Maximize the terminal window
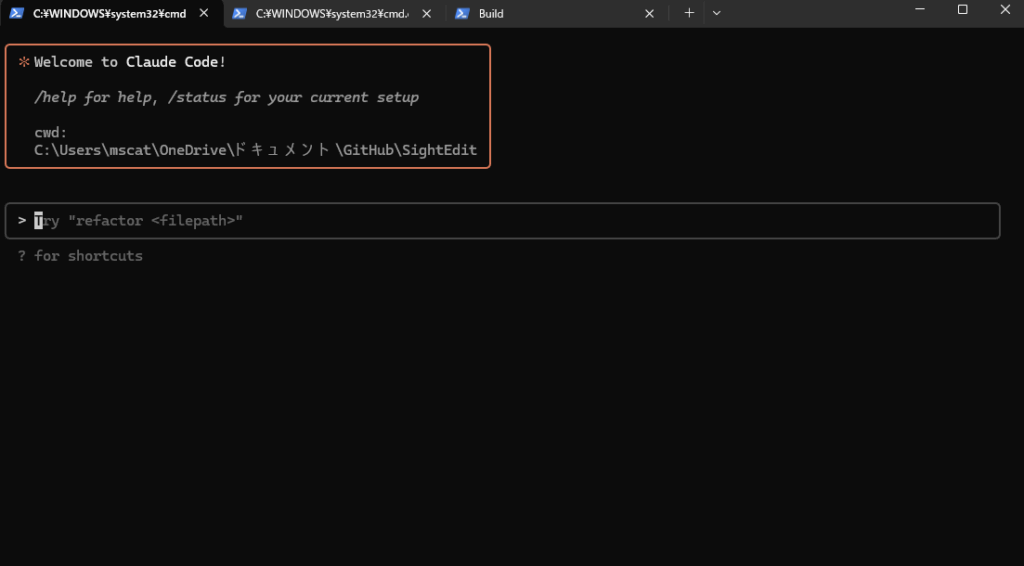The width and height of the screenshot is (1024, 566). [x=962, y=10]
